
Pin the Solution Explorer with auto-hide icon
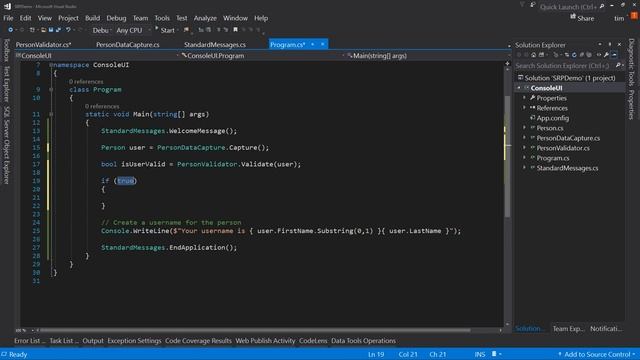(x=610, y=44)
